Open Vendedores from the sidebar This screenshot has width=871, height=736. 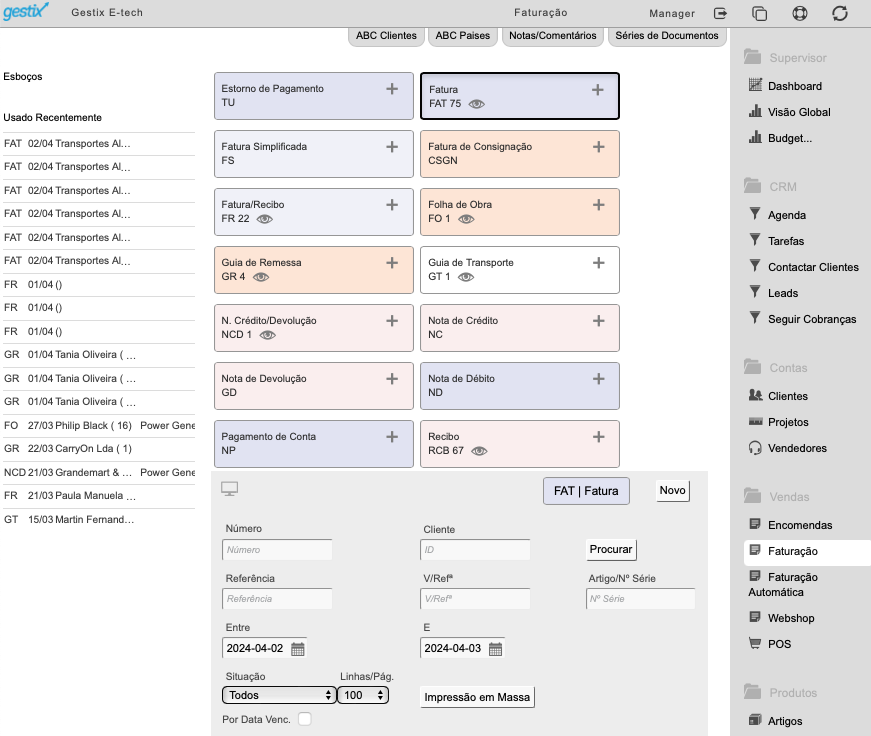tap(797, 448)
